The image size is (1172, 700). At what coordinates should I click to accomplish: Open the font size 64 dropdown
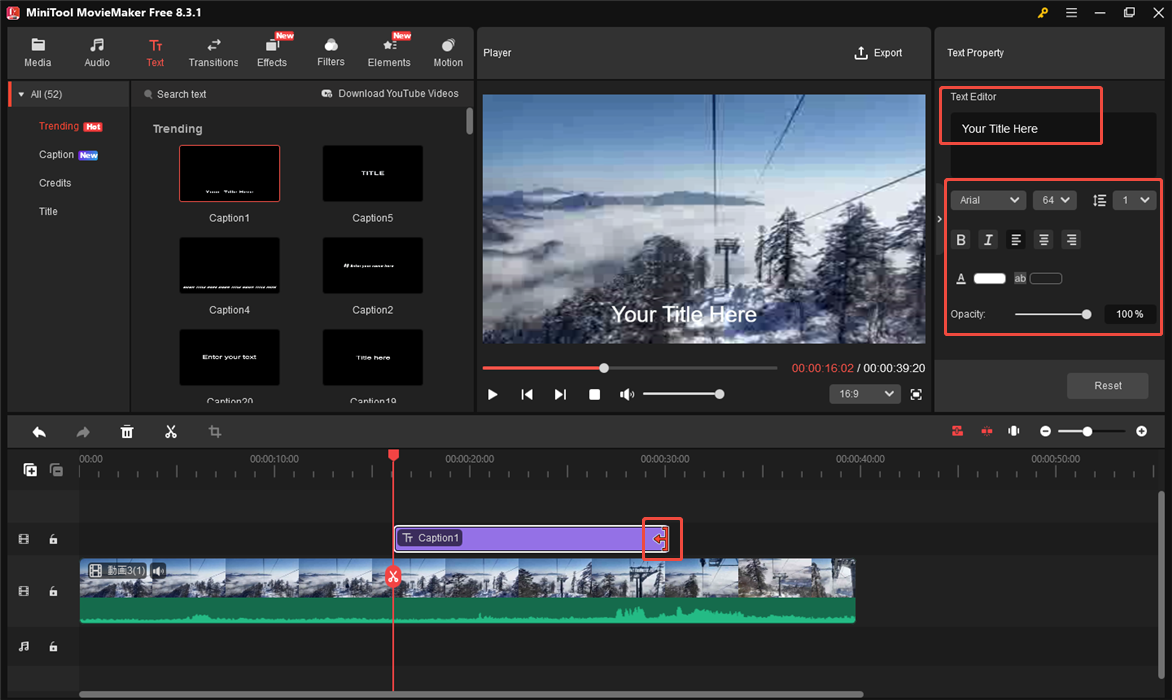pos(1054,200)
